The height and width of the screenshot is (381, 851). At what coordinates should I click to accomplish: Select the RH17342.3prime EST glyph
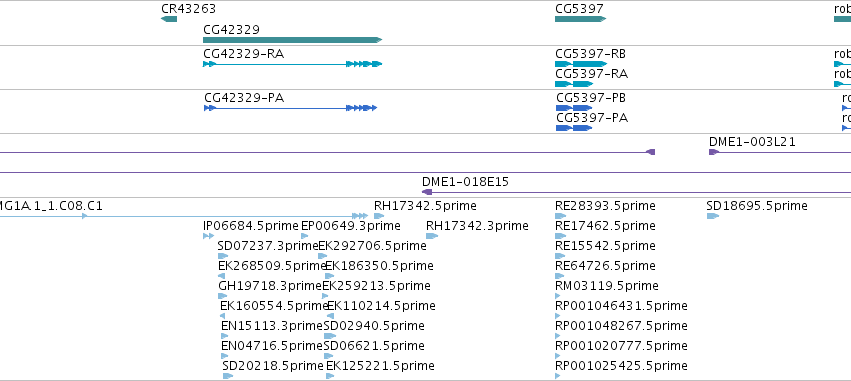(432, 236)
